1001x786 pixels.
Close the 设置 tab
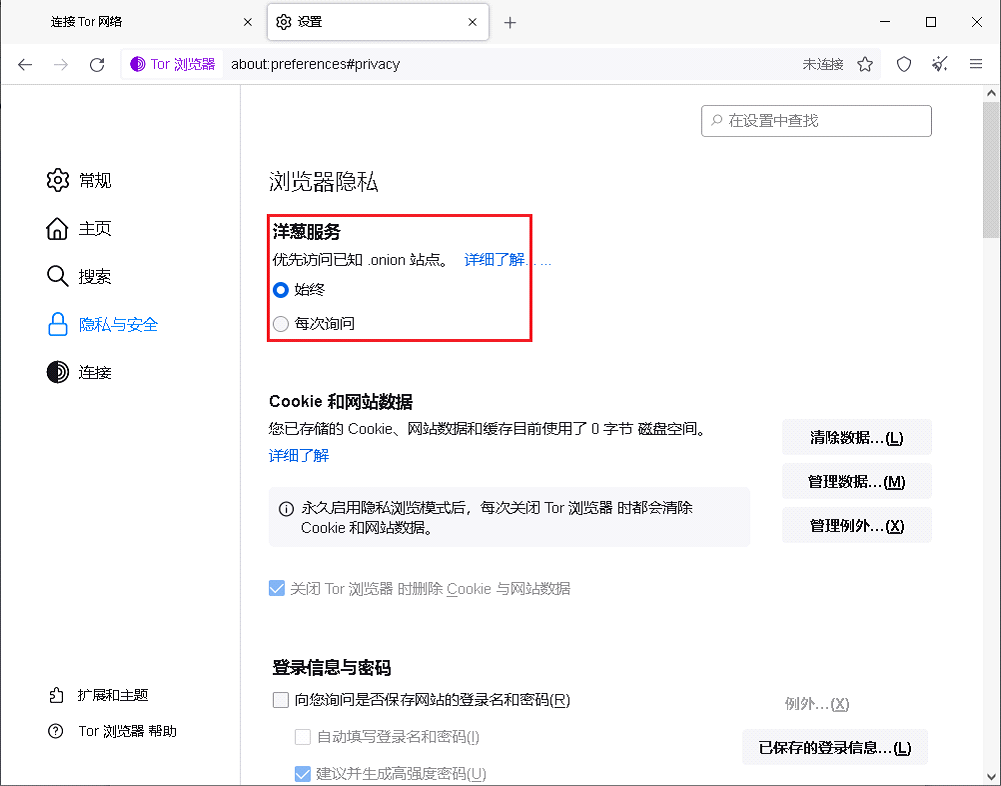tap(472, 22)
